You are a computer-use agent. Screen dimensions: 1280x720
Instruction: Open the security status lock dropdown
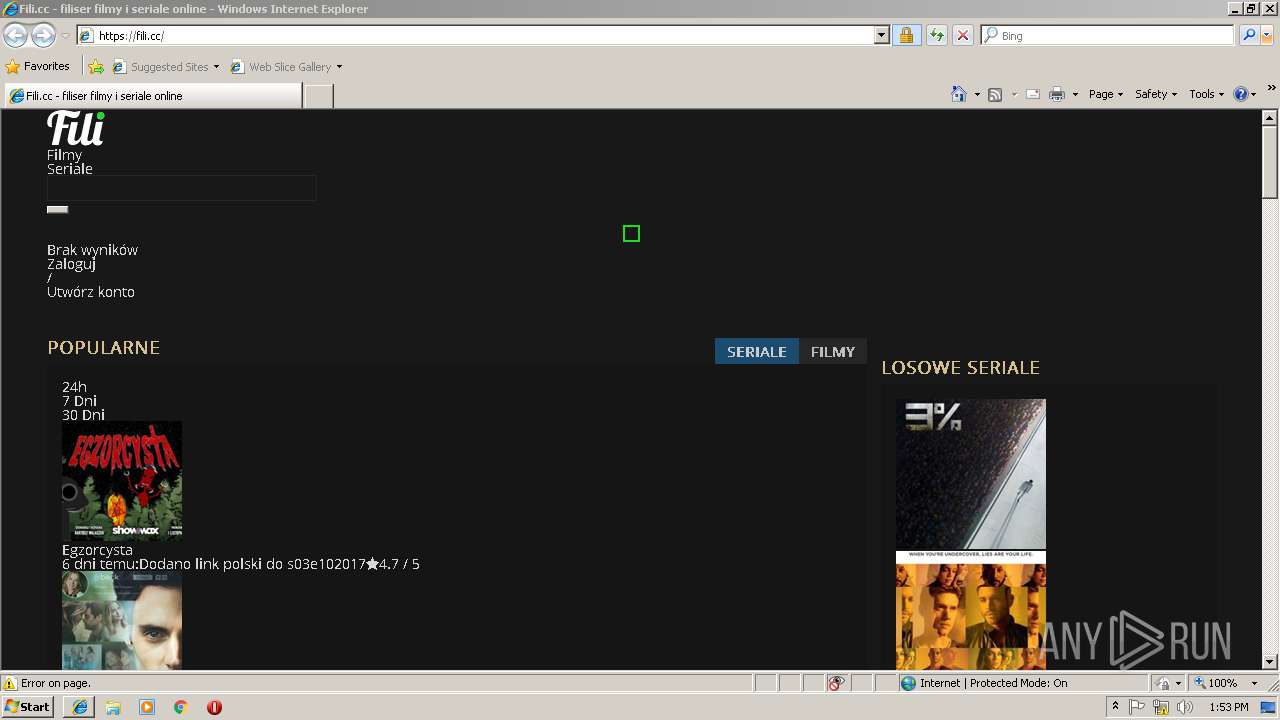1169,683
